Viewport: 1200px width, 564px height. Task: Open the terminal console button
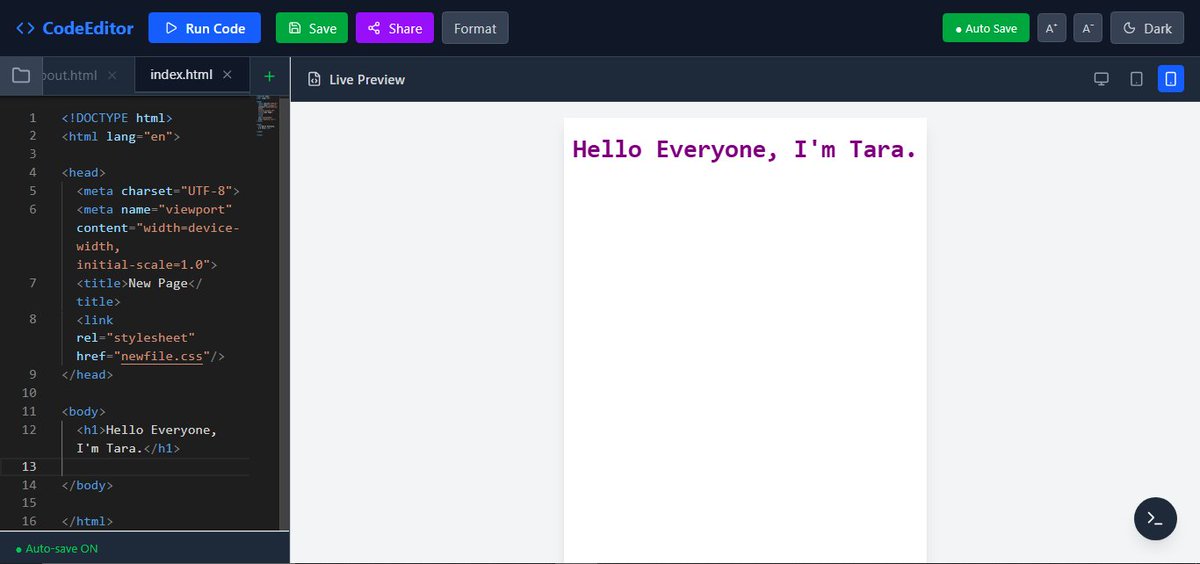(x=1155, y=518)
